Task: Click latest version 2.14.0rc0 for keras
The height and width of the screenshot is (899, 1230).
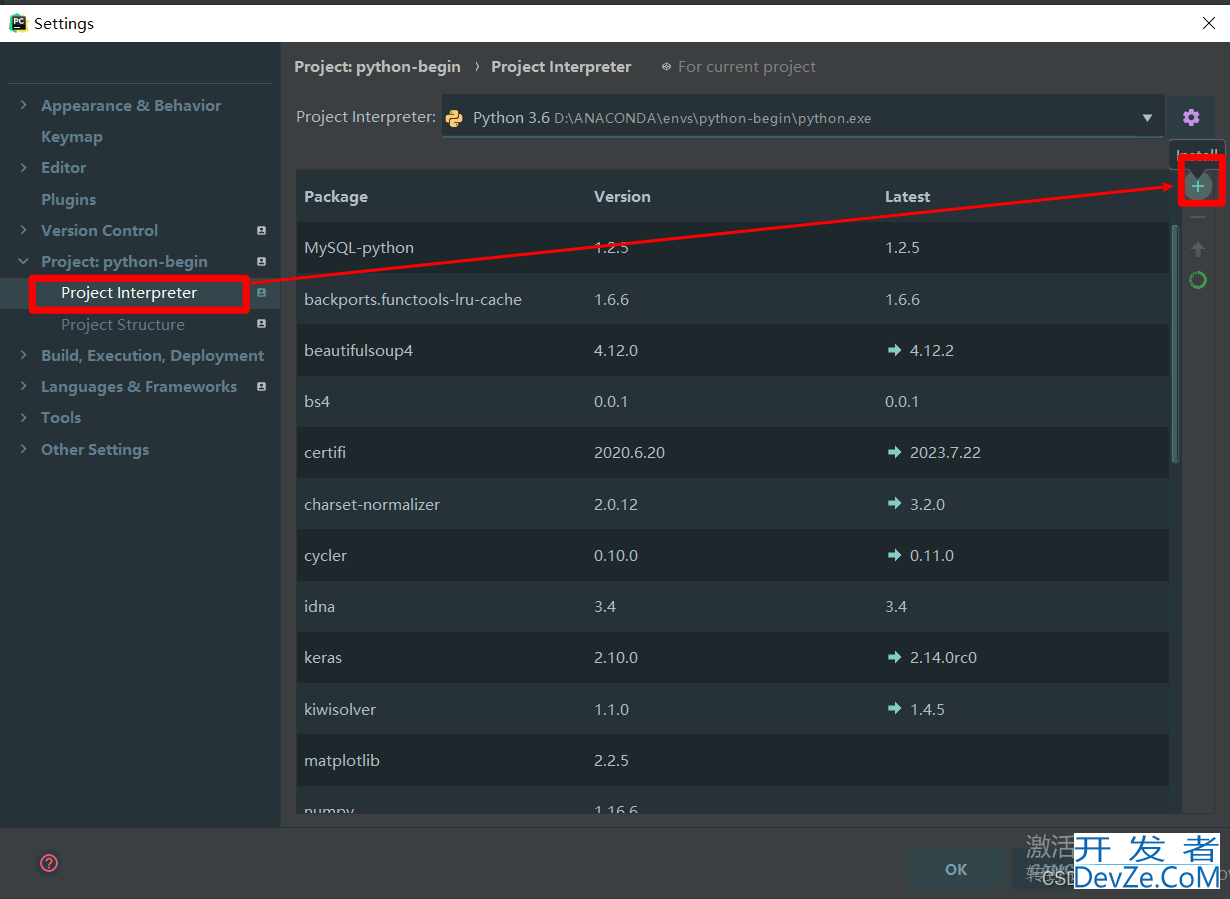Action: point(943,658)
